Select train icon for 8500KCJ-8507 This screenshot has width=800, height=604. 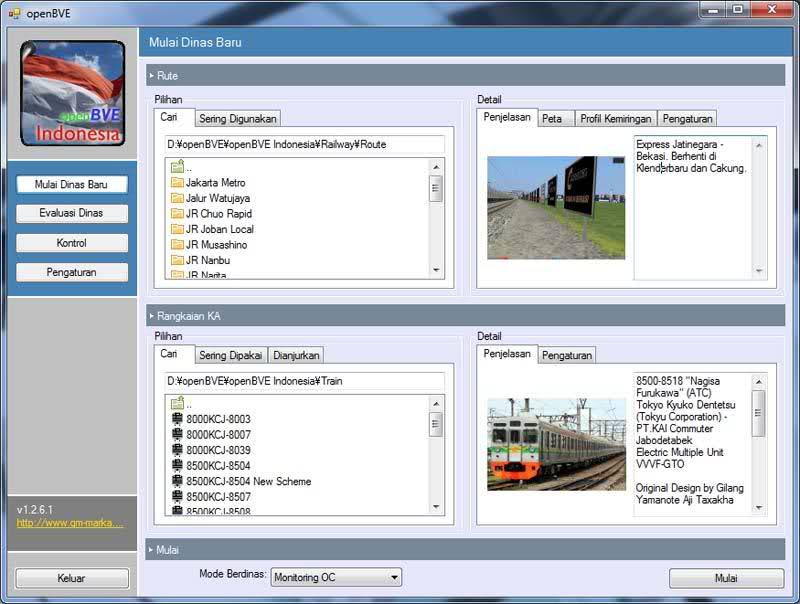tap(177, 496)
